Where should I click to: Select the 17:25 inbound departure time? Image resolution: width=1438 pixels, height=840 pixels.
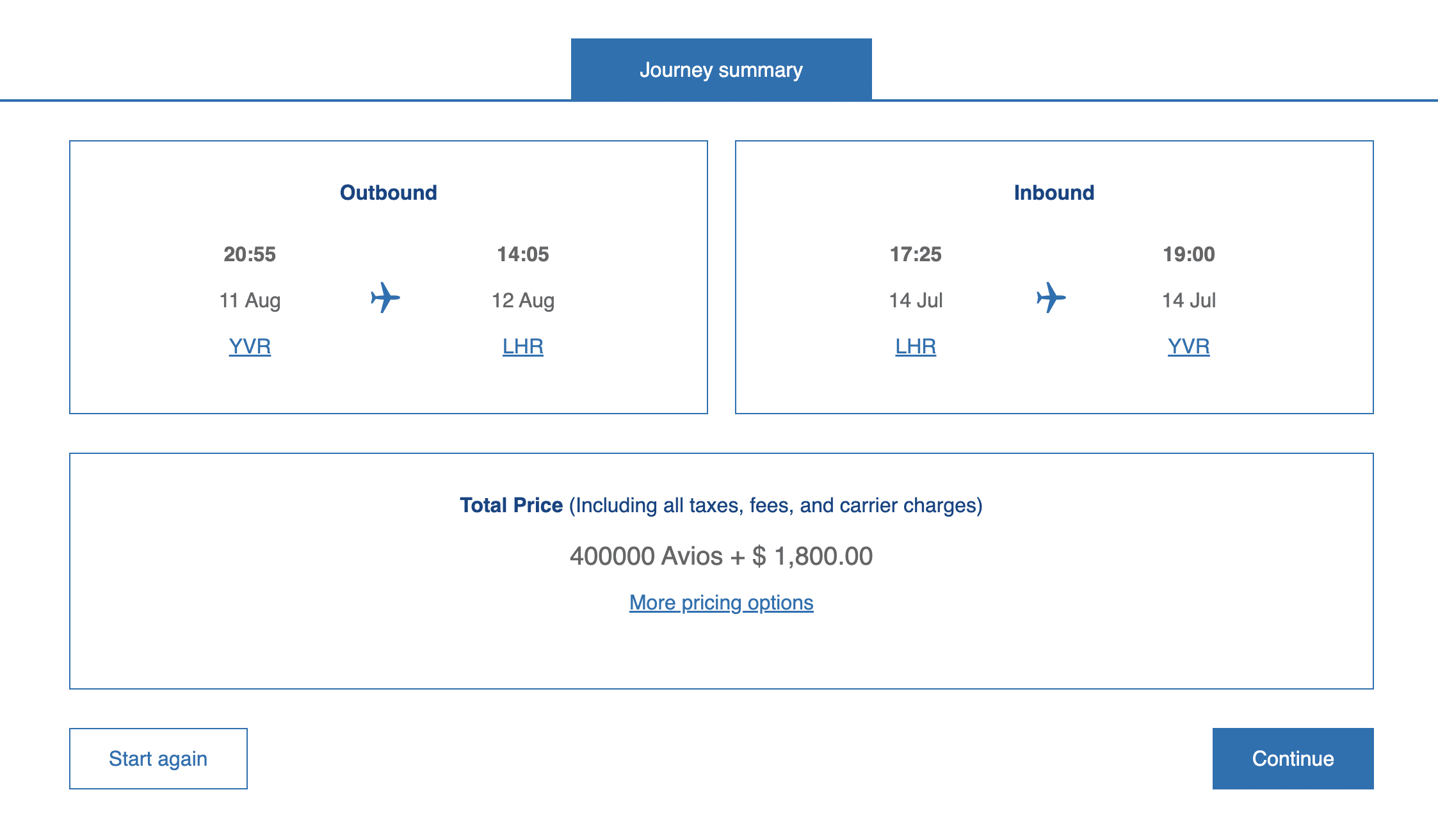click(916, 254)
